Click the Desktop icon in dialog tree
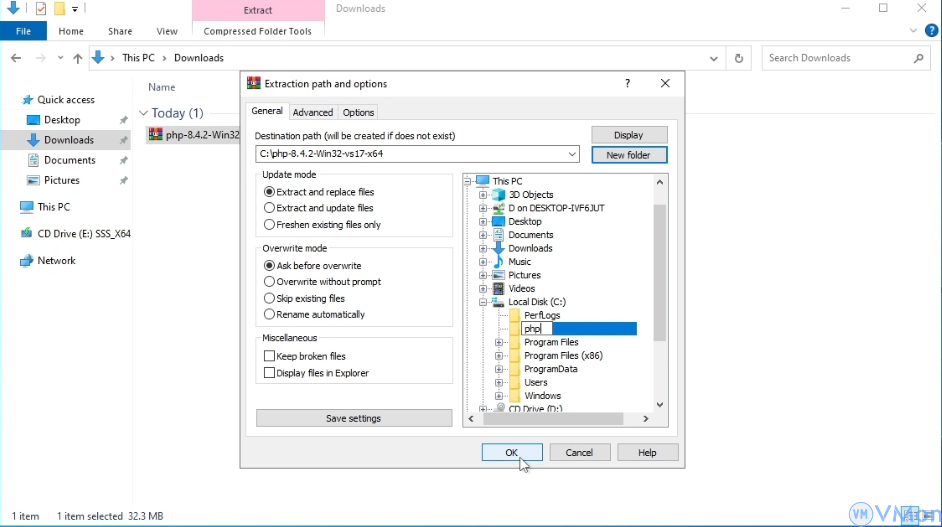This screenshot has height=527, width=942. point(499,222)
